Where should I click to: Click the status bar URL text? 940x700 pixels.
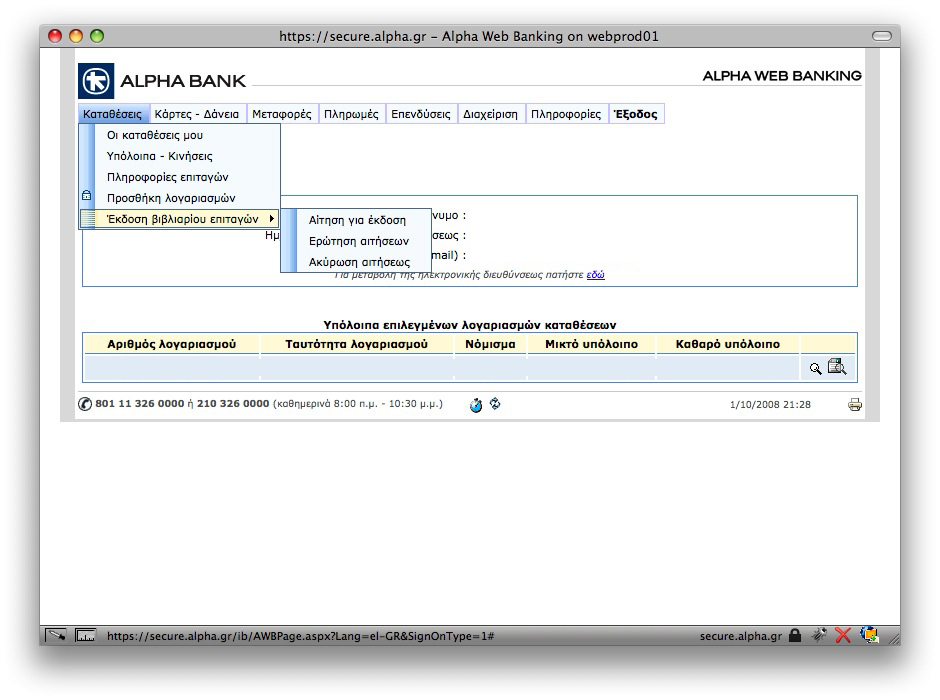point(300,636)
